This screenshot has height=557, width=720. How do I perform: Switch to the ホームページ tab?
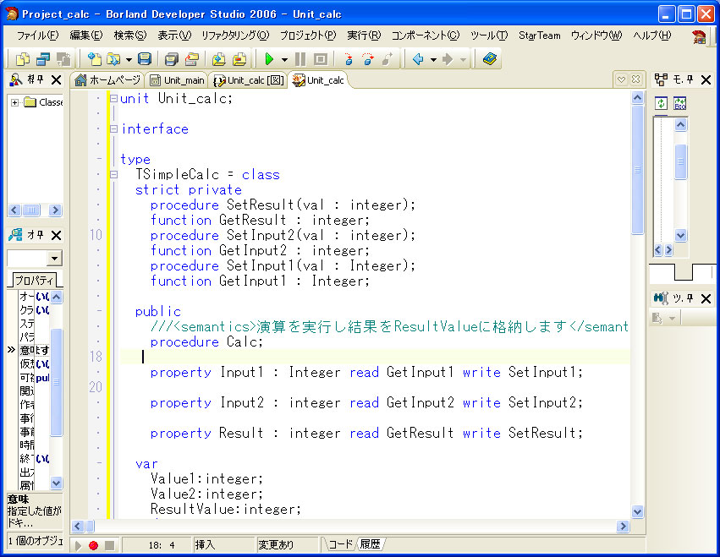click(108, 80)
